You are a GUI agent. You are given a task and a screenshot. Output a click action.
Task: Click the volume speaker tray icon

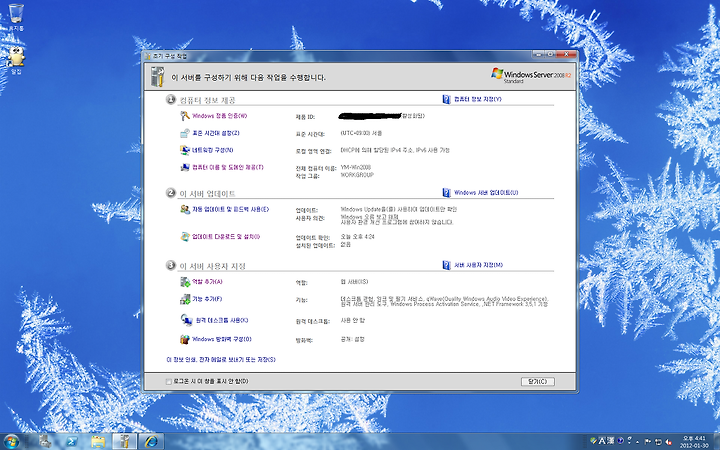pyautogui.click(x=669, y=442)
